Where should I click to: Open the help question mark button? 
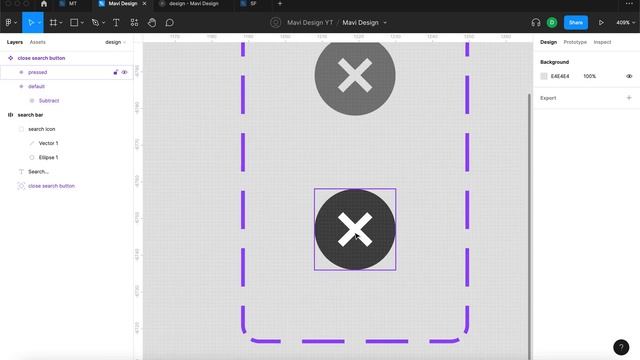621,347
